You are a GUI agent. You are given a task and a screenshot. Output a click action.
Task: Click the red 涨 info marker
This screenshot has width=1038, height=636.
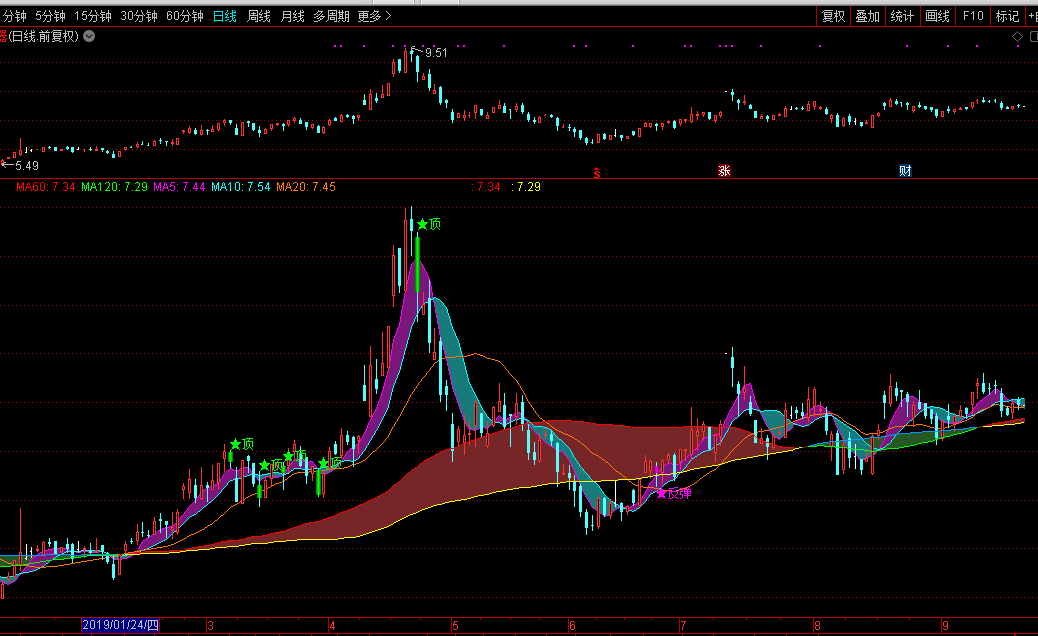coord(724,171)
